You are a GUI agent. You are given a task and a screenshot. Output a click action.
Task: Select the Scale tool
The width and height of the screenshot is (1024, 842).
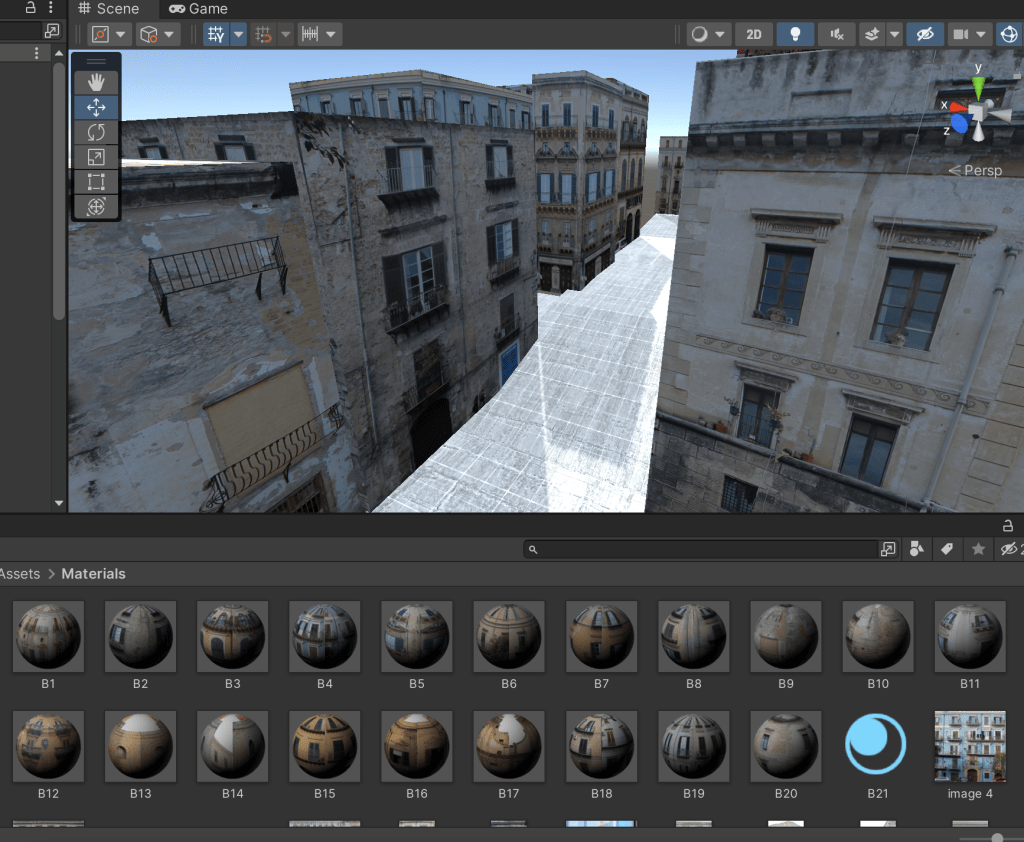[96, 157]
